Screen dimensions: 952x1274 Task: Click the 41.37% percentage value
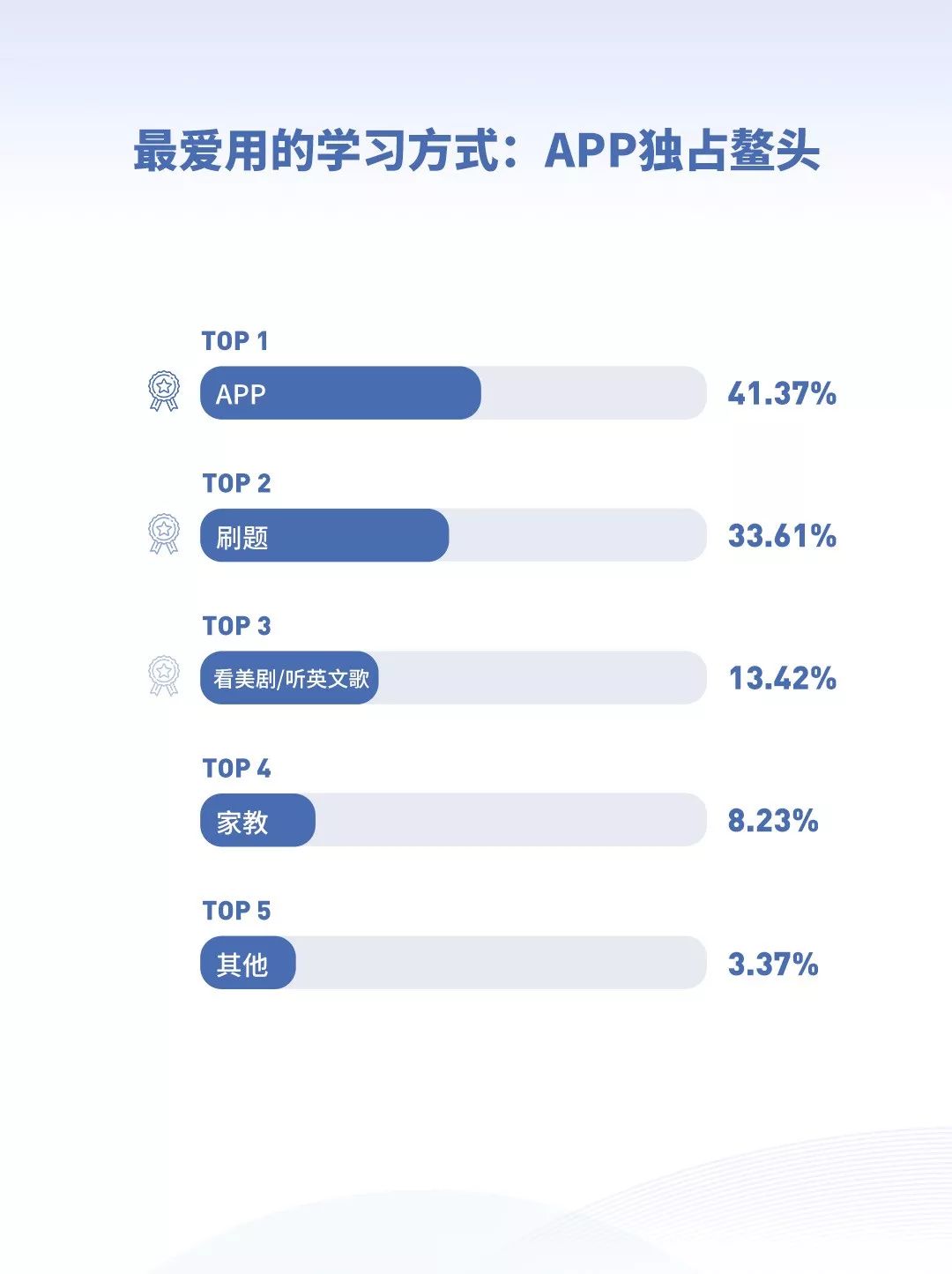782,393
